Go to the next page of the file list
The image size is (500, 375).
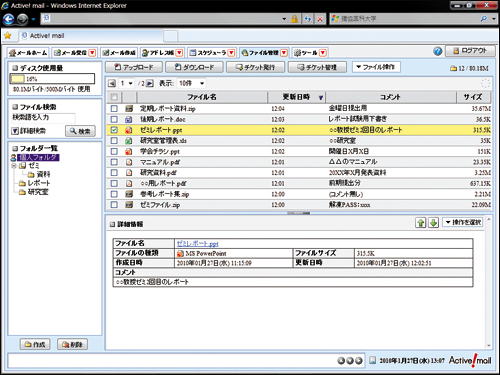(150, 83)
